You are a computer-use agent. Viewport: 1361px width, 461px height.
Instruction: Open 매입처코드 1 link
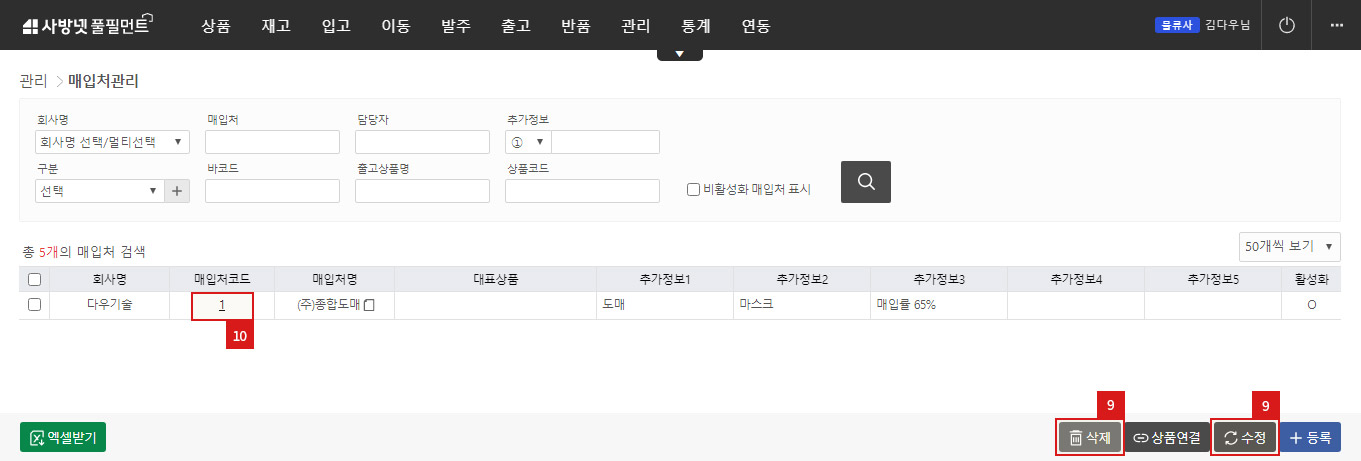point(222,305)
